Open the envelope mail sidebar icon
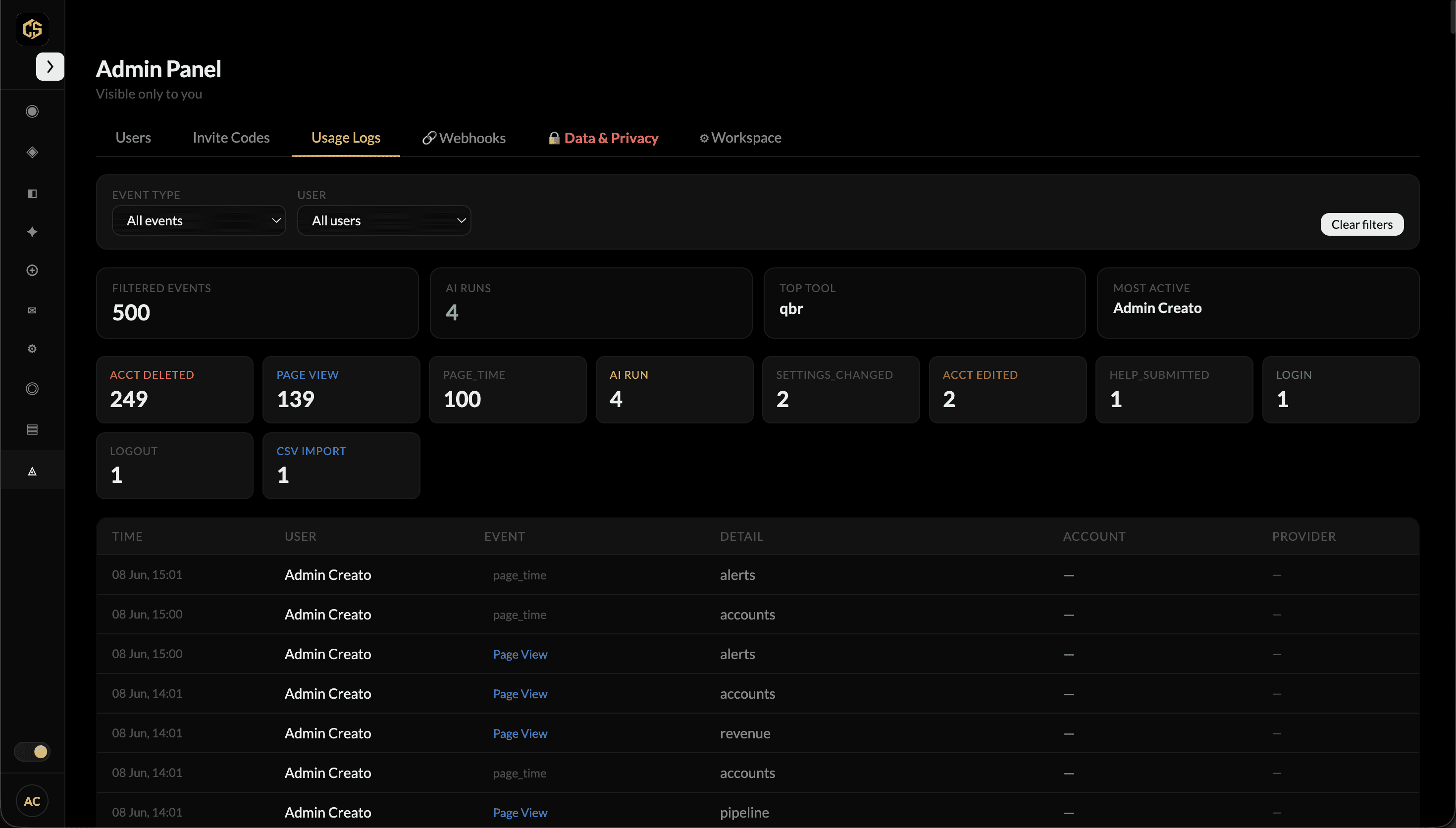The image size is (1456, 828). pyautogui.click(x=32, y=310)
